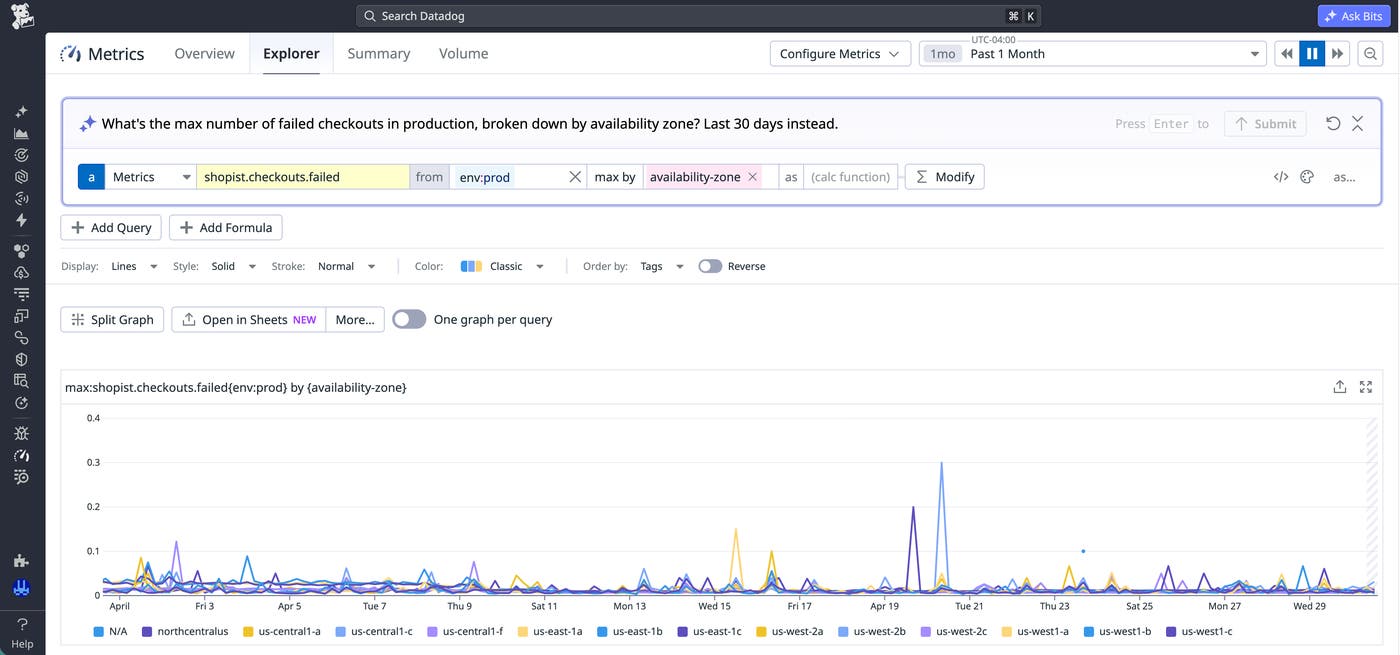The width and height of the screenshot is (1400, 655).
Task: Open the Metrics source dropdown
Action: pos(151,177)
